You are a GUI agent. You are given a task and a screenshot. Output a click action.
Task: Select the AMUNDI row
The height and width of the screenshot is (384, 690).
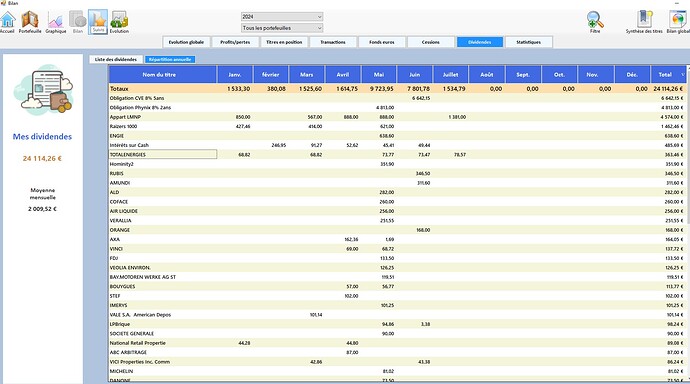(397, 183)
